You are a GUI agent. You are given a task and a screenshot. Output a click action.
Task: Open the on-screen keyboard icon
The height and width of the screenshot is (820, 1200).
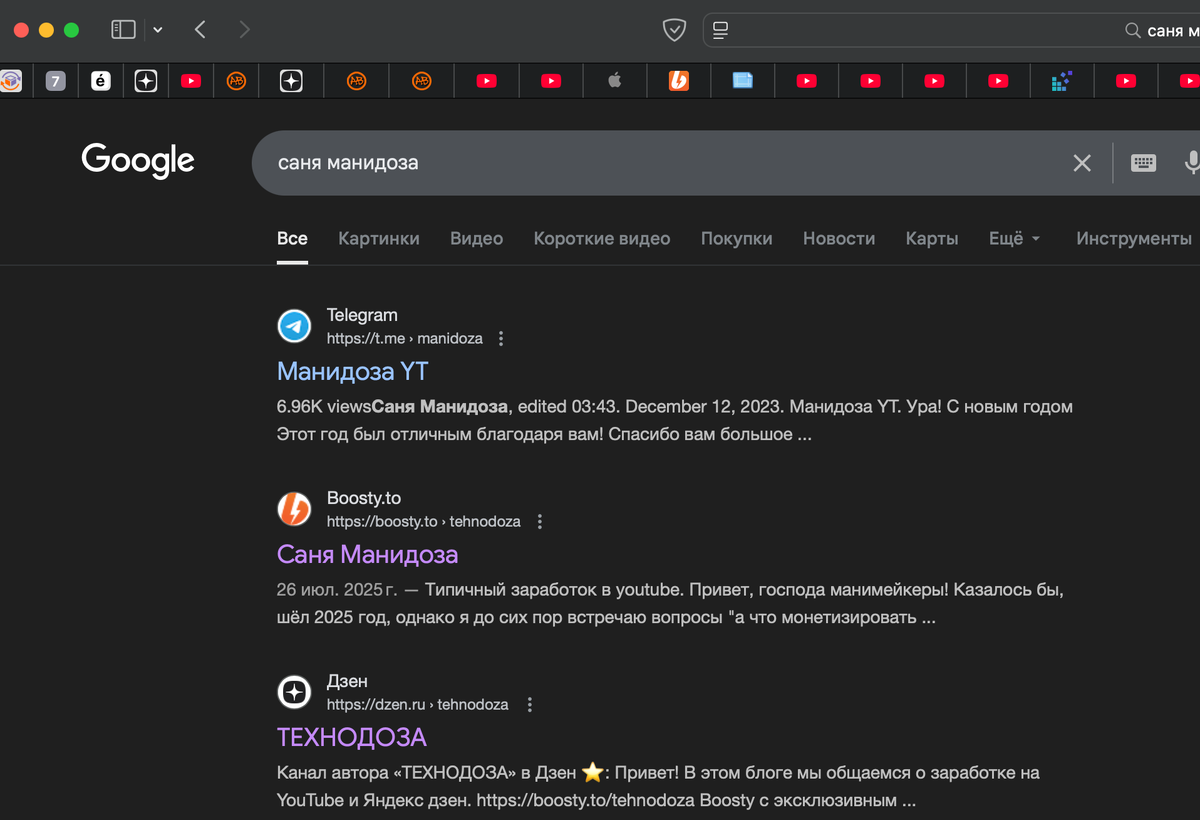1144,162
